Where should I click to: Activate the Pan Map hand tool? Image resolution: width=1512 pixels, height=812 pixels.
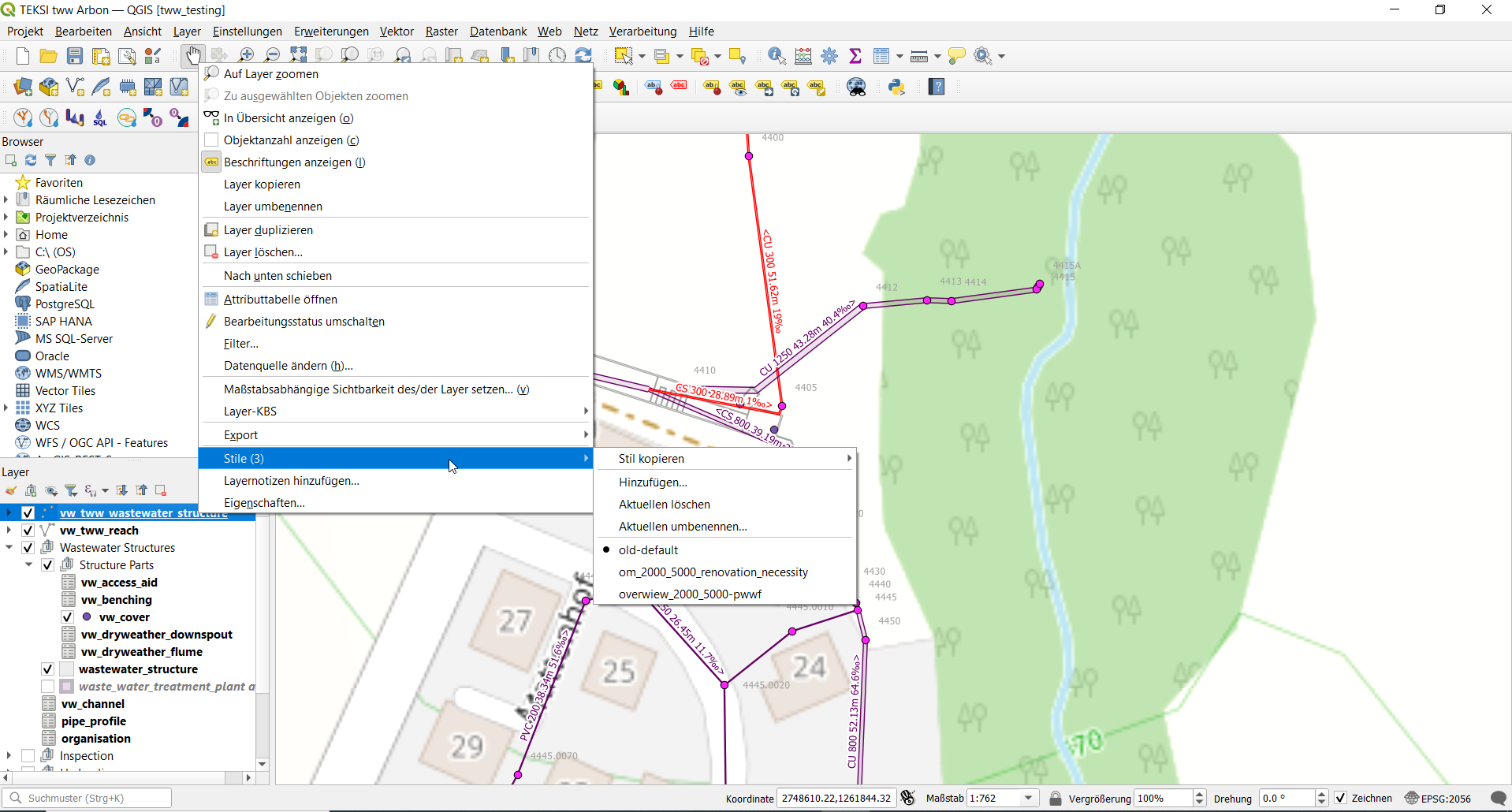click(193, 55)
